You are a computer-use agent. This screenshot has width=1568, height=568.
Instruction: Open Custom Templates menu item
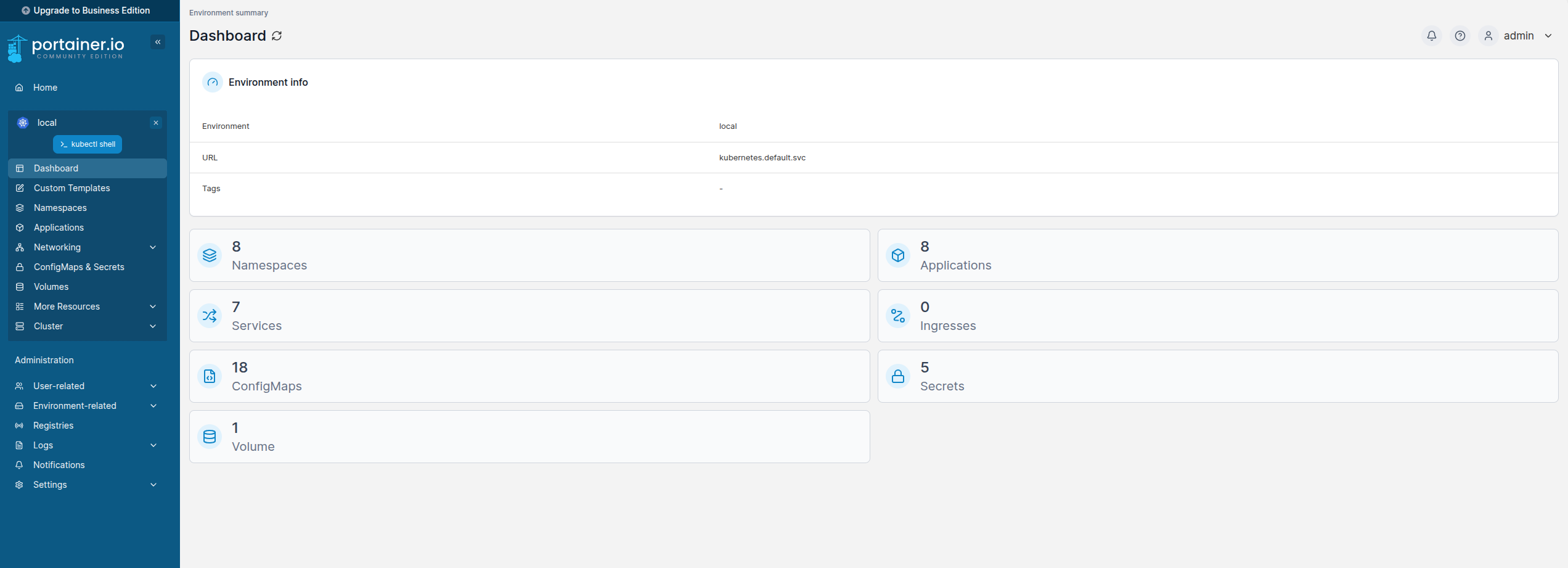coord(88,188)
